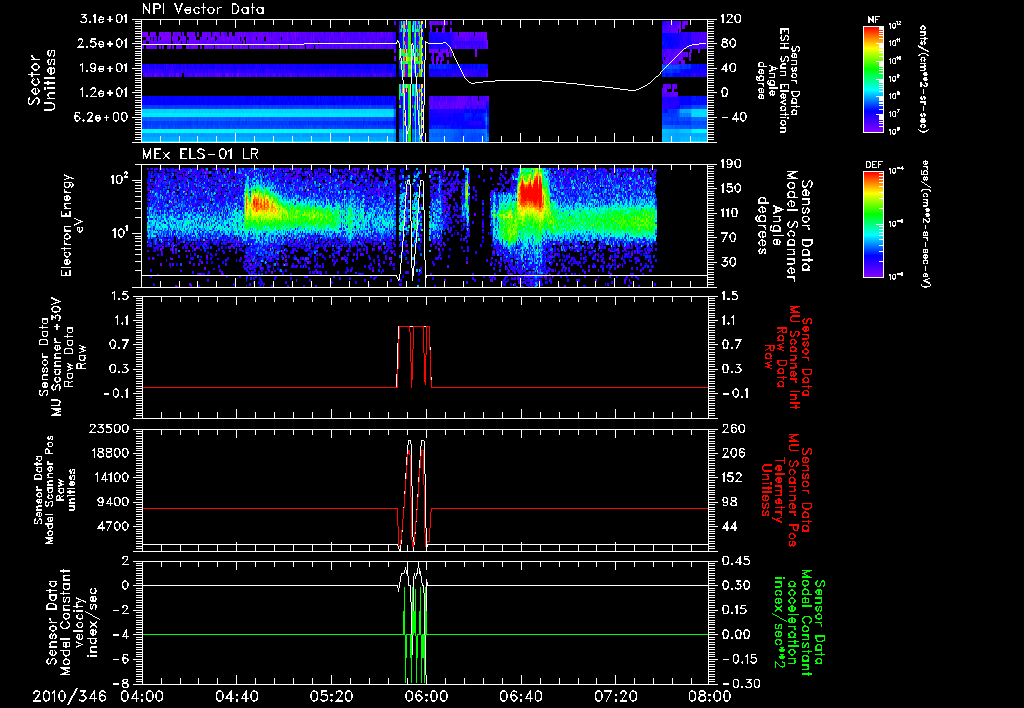This screenshot has height=708, width=1024.
Task: Click the MEx ELS-01 LR panel title
Action: 200,155
